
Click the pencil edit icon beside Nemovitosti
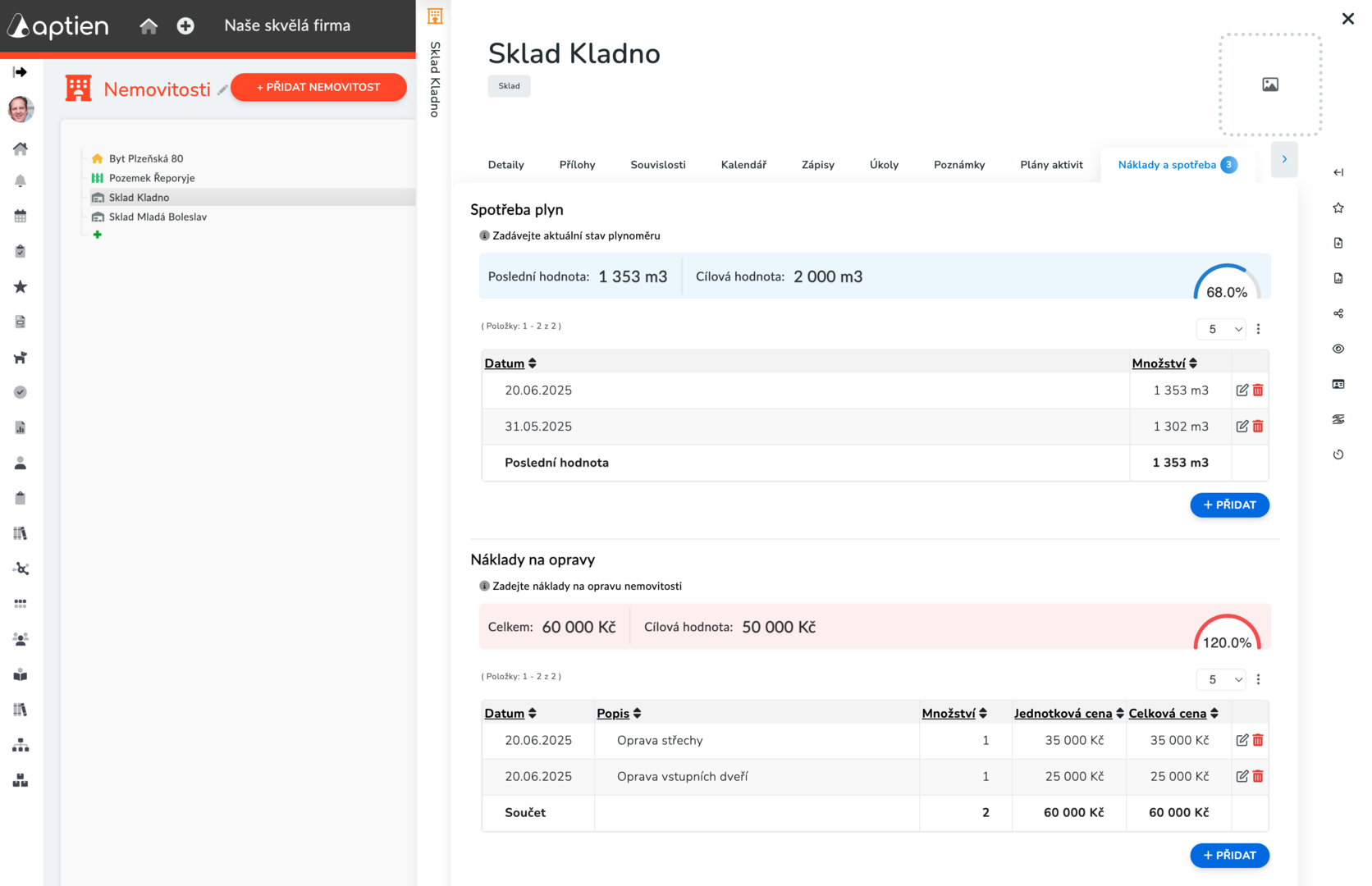(x=222, y=90)
